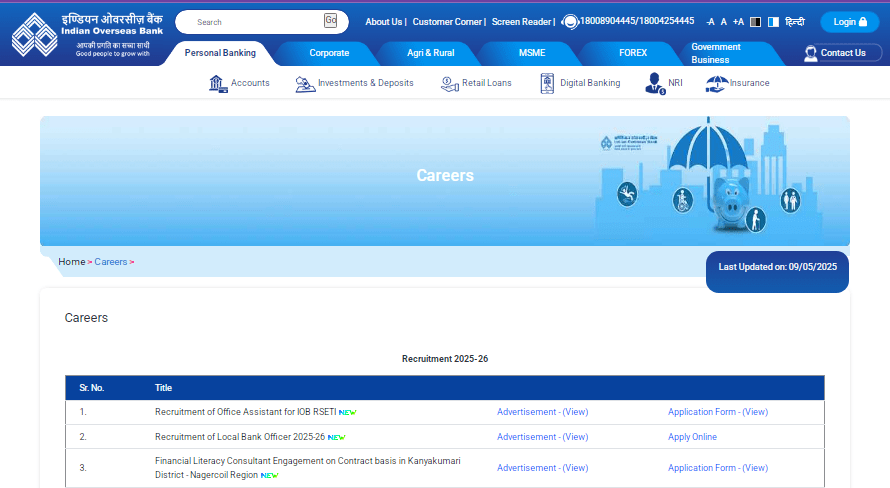Click the NRI person icon
890x488 pixels.
coord(654,83)
